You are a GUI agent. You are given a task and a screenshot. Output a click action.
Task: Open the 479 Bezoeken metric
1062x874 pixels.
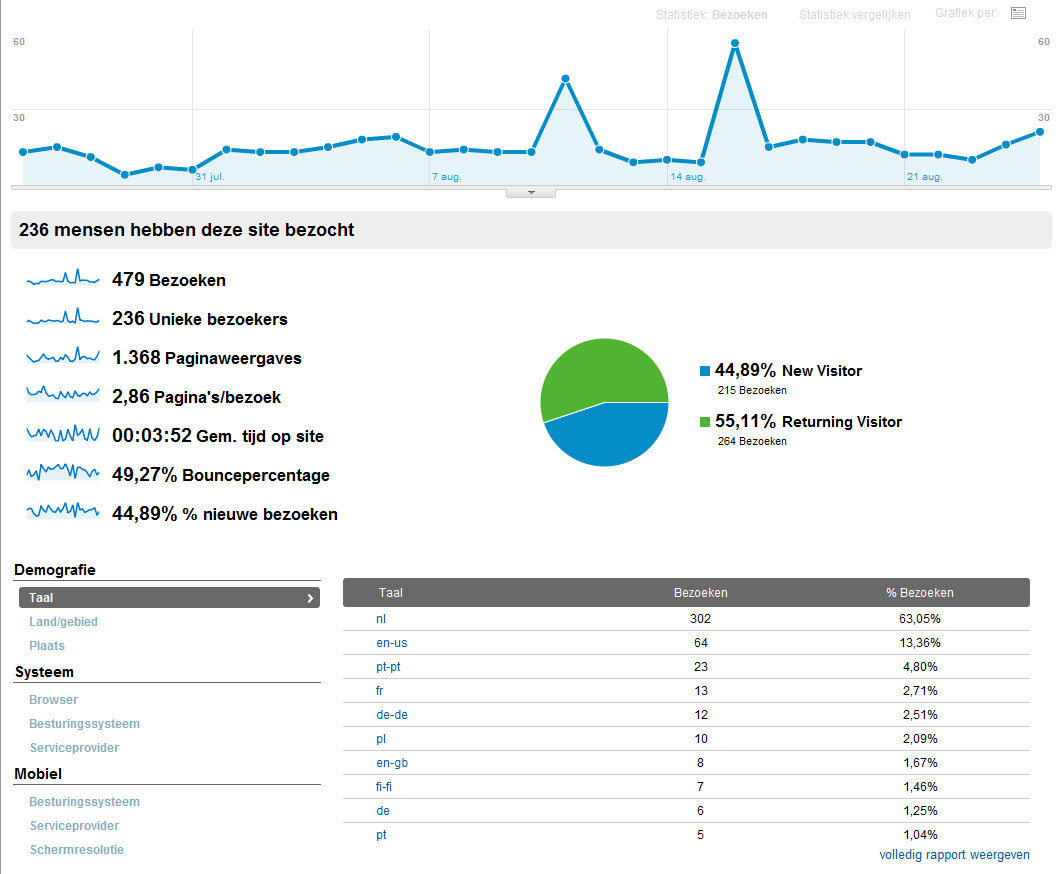pos(169,280)
